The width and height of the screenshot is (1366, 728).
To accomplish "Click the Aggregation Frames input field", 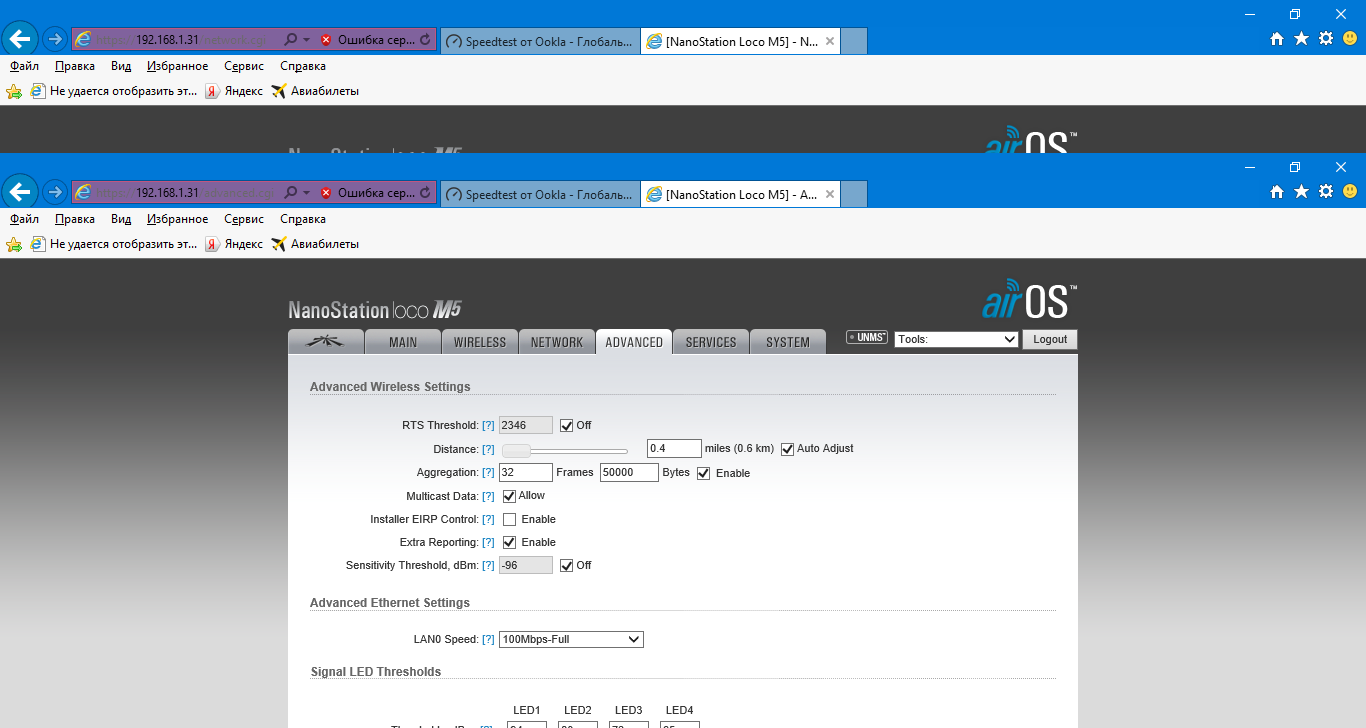I will coord(525,472).
